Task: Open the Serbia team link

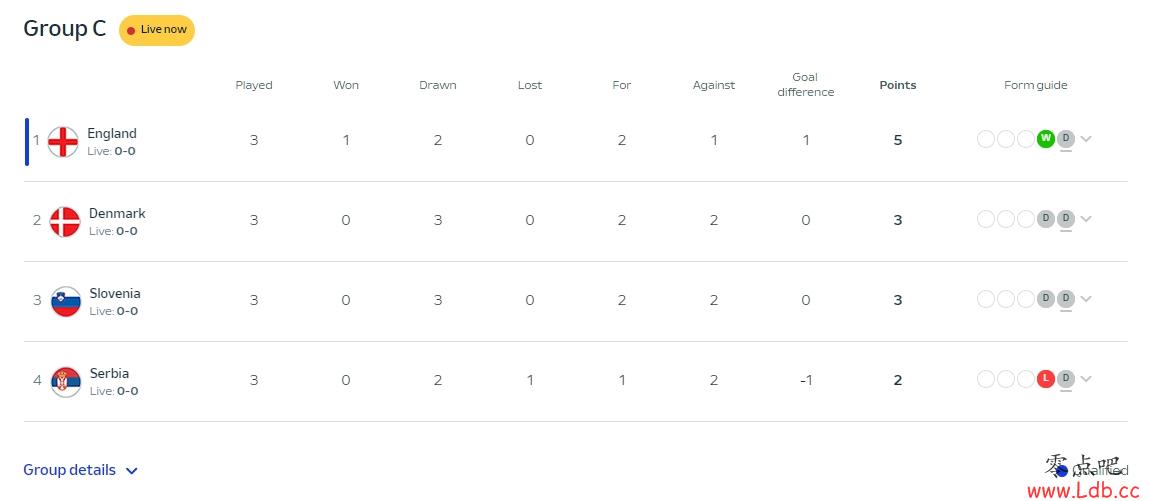Action: pyautogui.click(x=109, y=373)
